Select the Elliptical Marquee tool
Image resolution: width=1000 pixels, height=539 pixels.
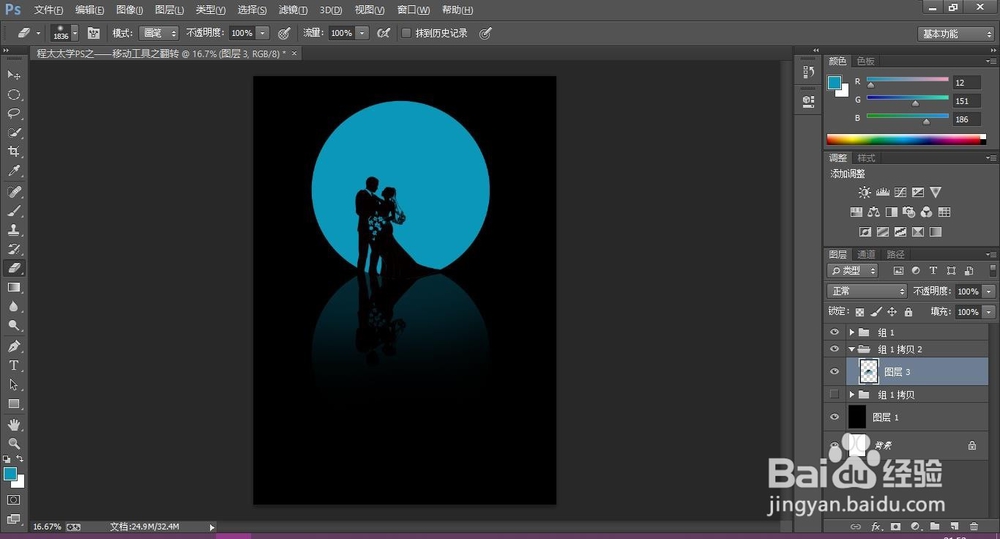coord(13,94)
